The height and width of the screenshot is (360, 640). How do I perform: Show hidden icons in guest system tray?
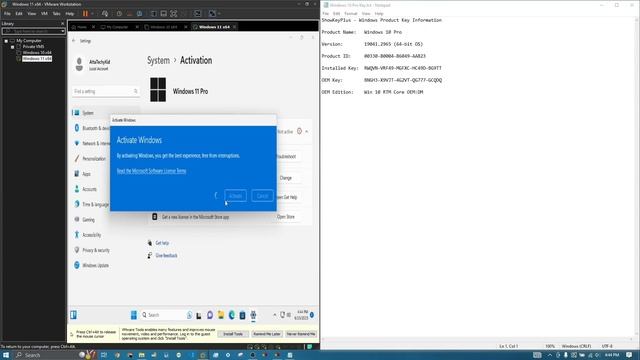(x=275, y=315)
